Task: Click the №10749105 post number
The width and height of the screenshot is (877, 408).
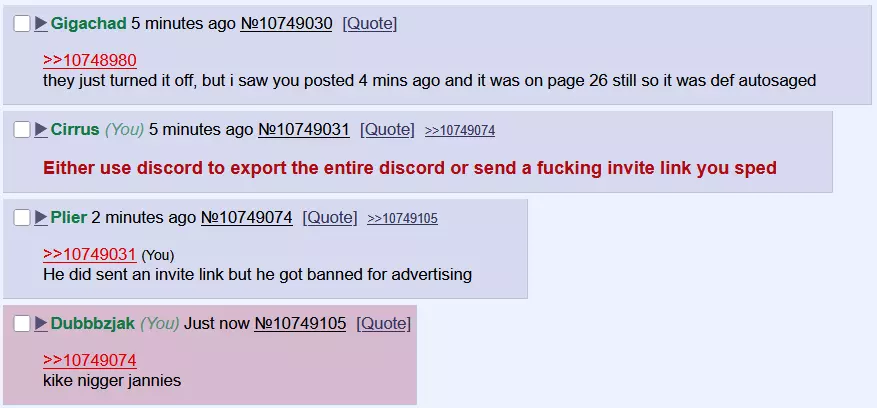Action: [300, 323]
